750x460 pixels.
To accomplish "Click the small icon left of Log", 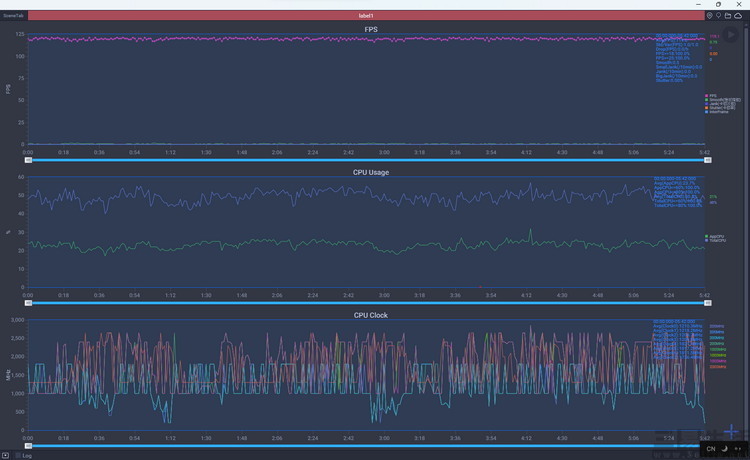I will (x=6, y=455).
